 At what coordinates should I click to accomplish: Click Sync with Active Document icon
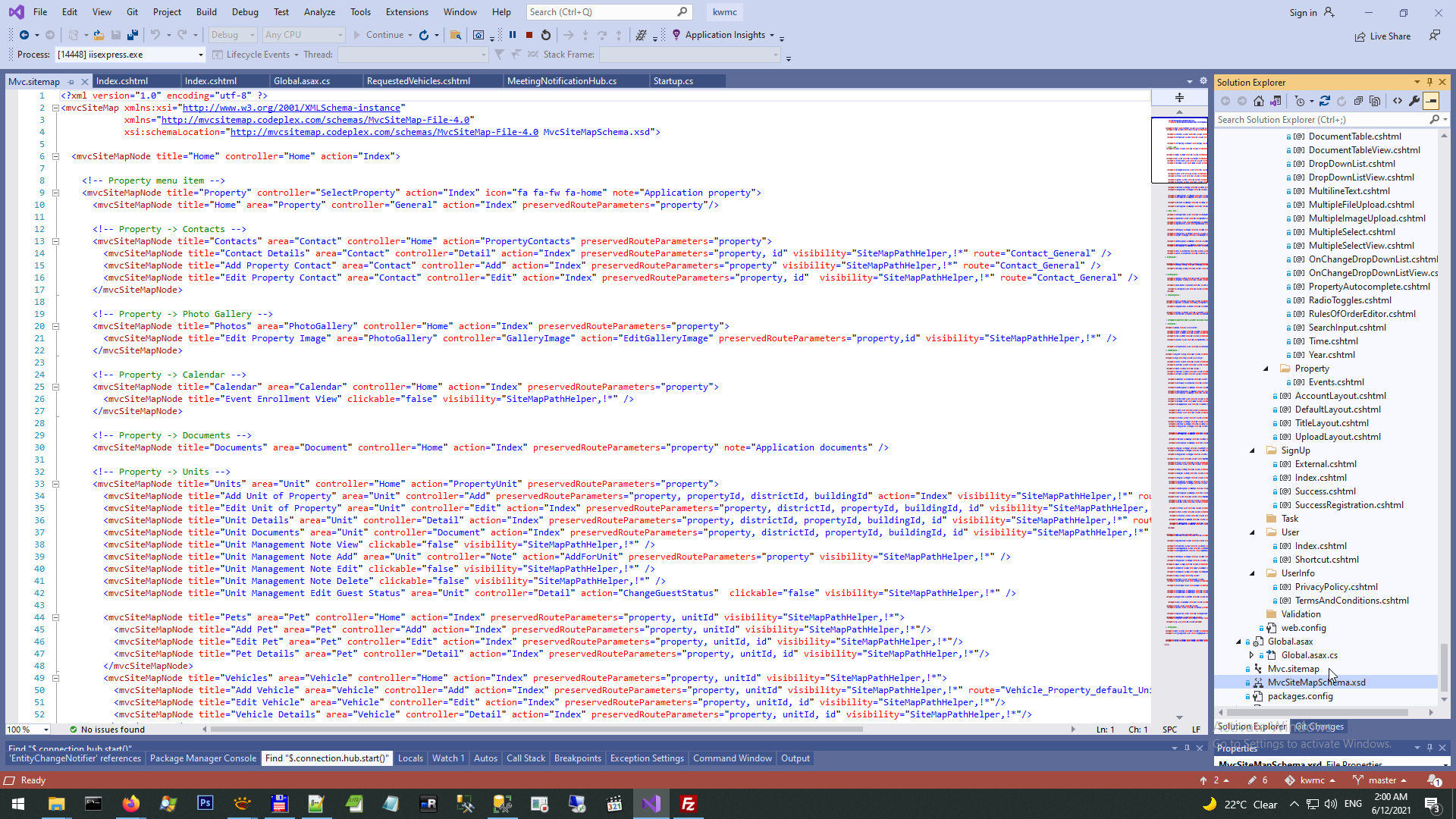1325,101
